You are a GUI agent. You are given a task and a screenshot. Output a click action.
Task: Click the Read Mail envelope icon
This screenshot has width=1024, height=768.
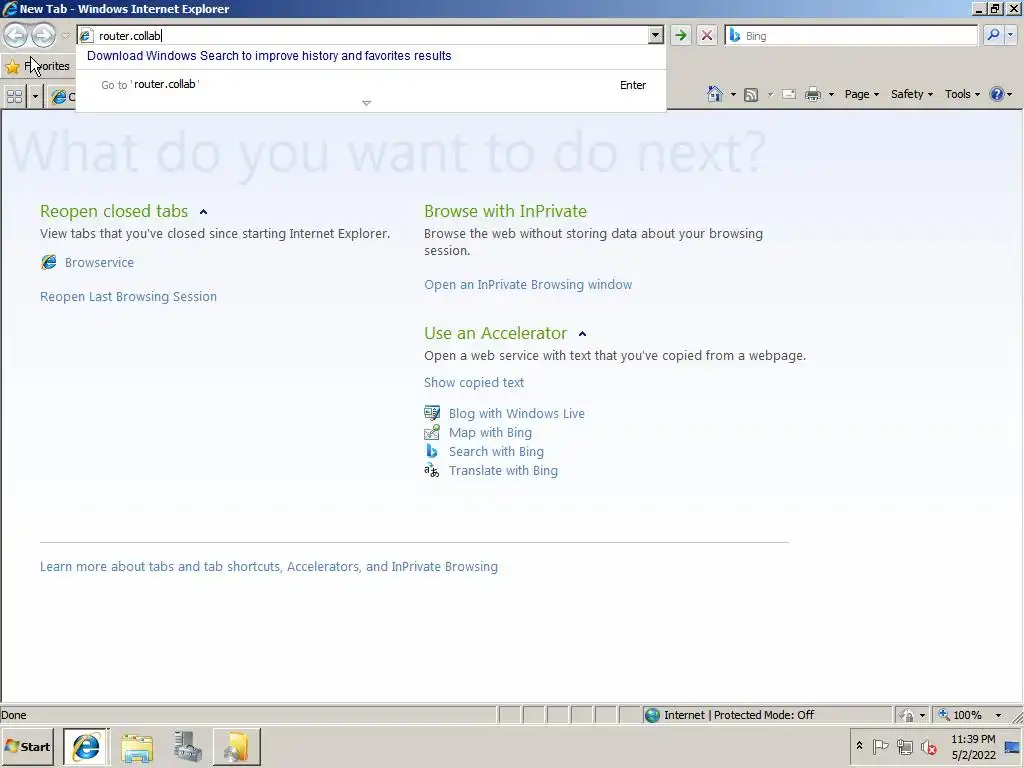(x=789, y=94)
